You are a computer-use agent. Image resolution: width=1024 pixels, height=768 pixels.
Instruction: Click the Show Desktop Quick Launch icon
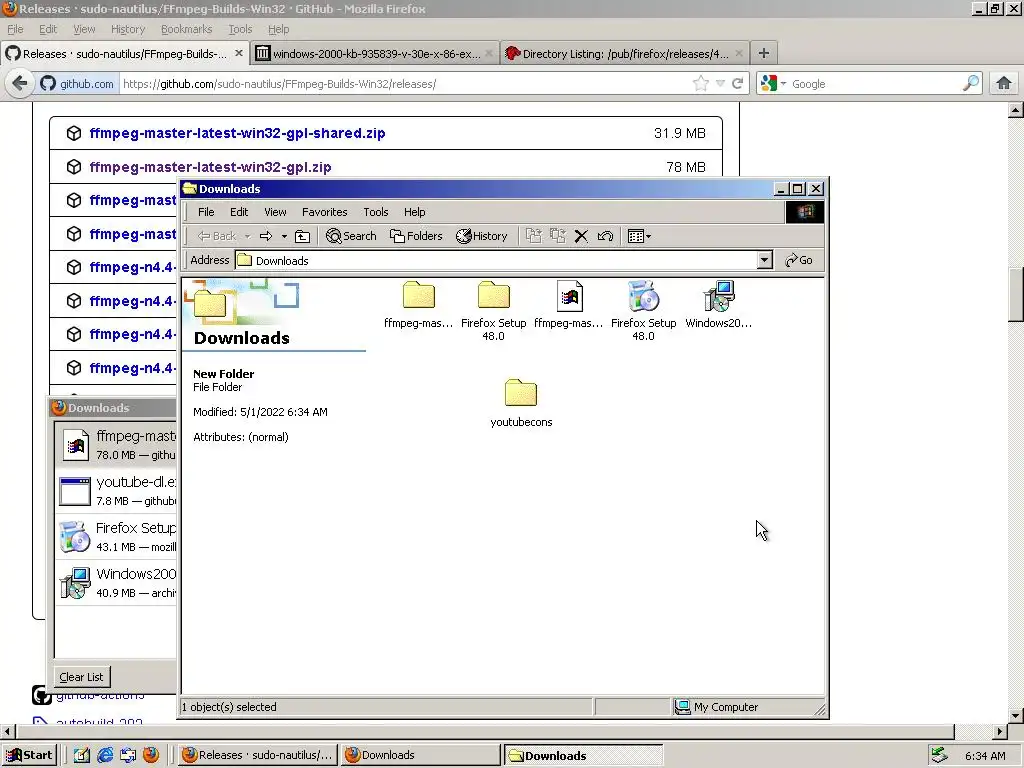point(82,756)
